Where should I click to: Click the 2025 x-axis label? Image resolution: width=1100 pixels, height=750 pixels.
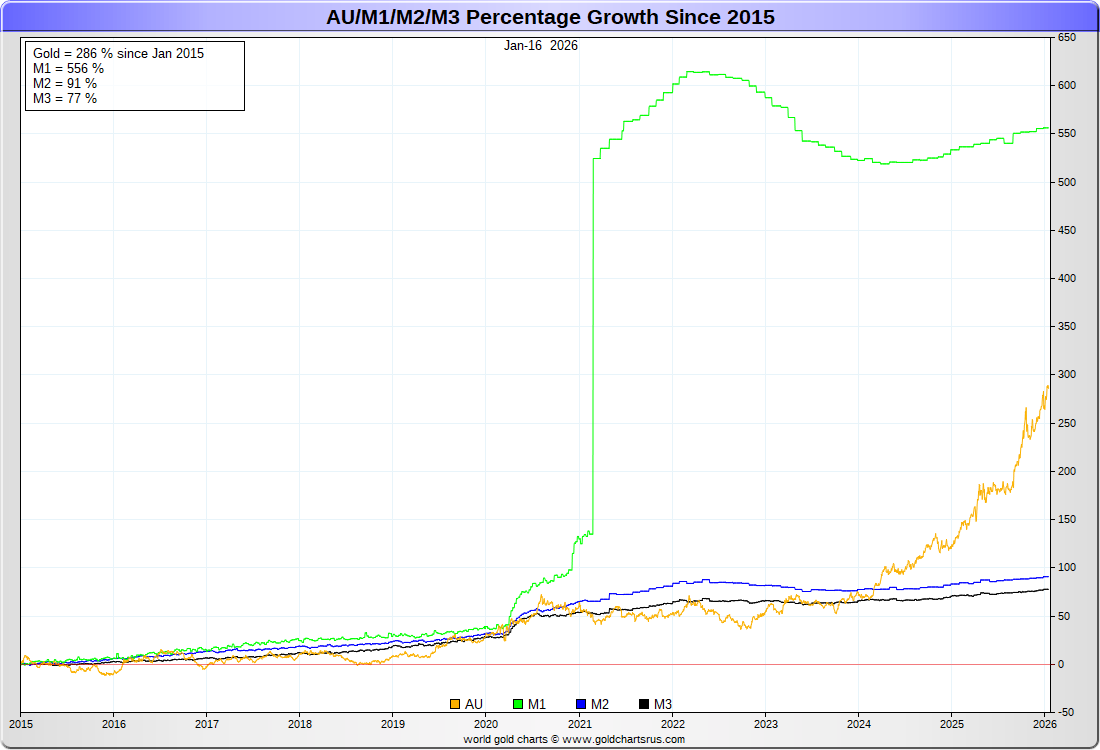pos(952,724)
